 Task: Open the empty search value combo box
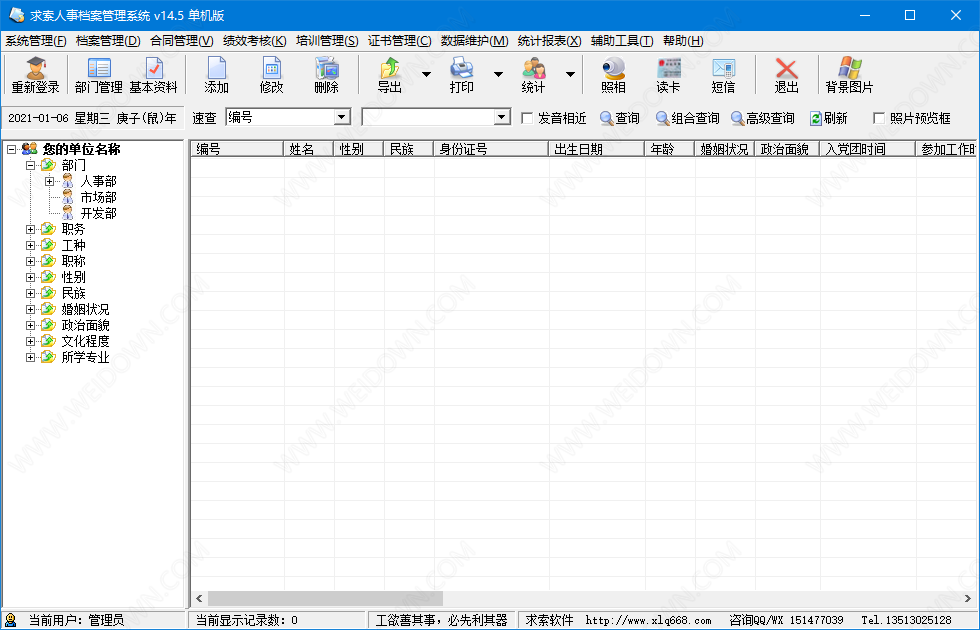(502, 118)
